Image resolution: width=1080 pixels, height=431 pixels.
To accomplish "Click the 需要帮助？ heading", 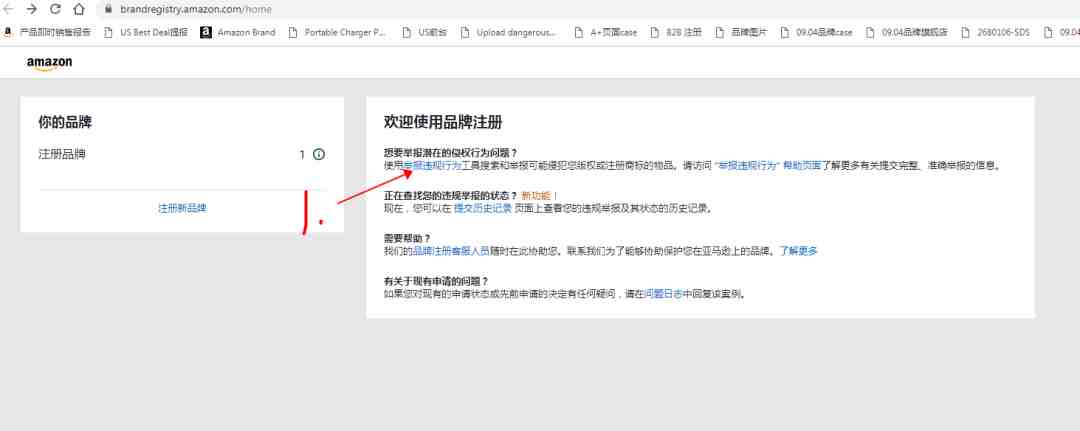I will 407,238.
